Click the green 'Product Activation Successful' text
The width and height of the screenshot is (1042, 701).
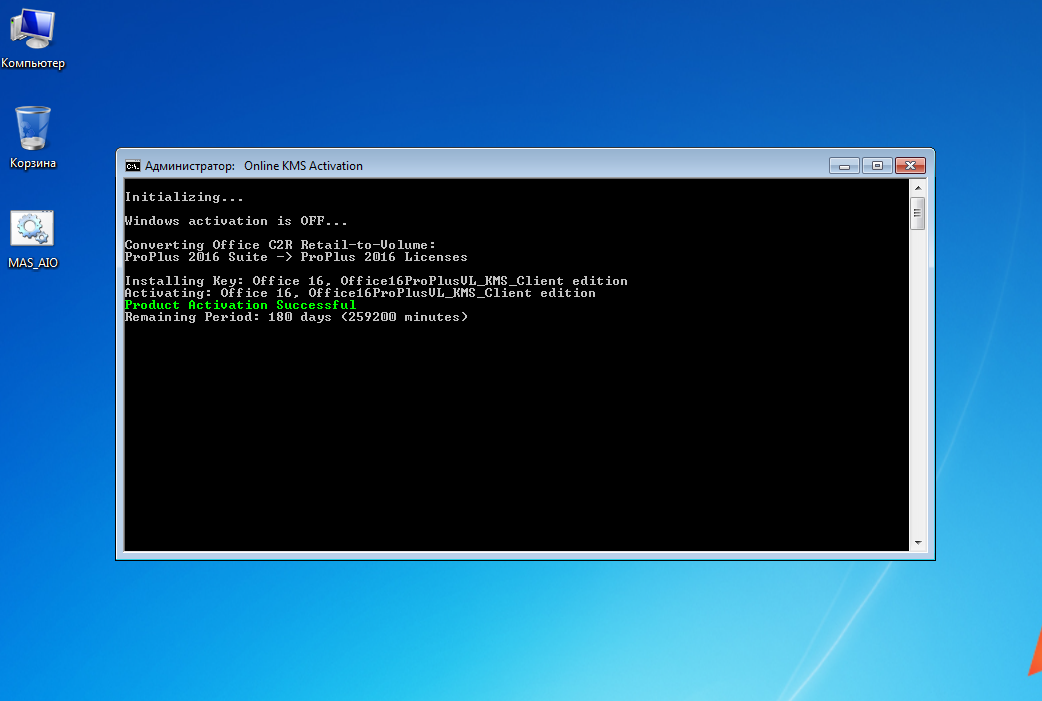coord(240,305)
